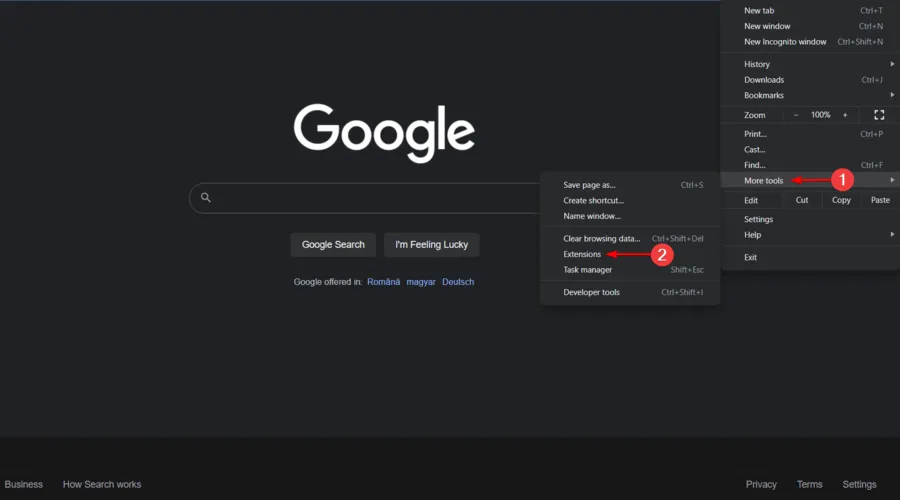Open Task manager from the submenu
Screen dimensions: 900x500
pyautogui.click(x=587, y=270)
